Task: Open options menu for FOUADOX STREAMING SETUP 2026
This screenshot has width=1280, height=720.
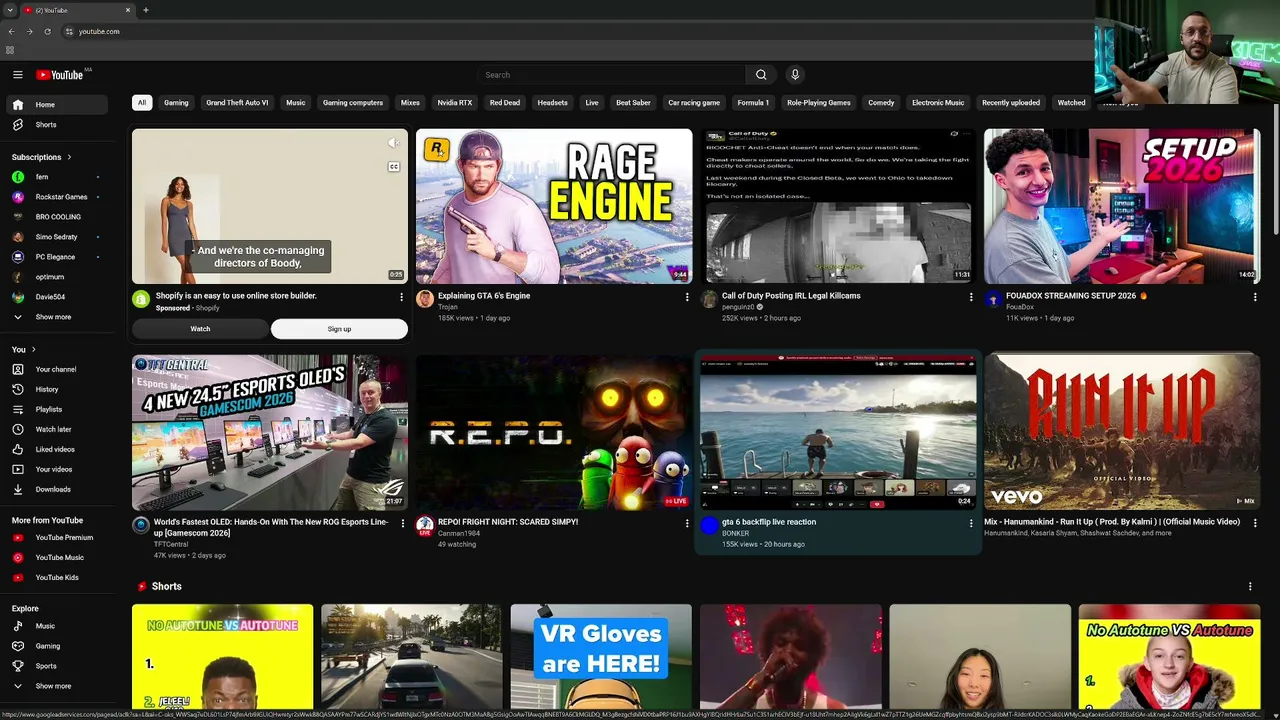Action: [1255, 297]
